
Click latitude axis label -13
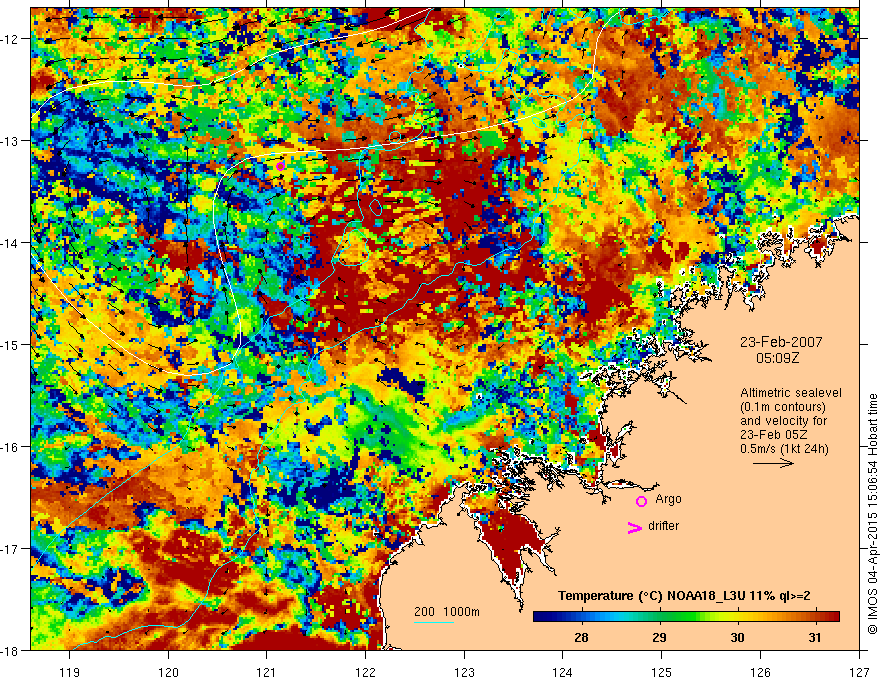coord(10,140)
